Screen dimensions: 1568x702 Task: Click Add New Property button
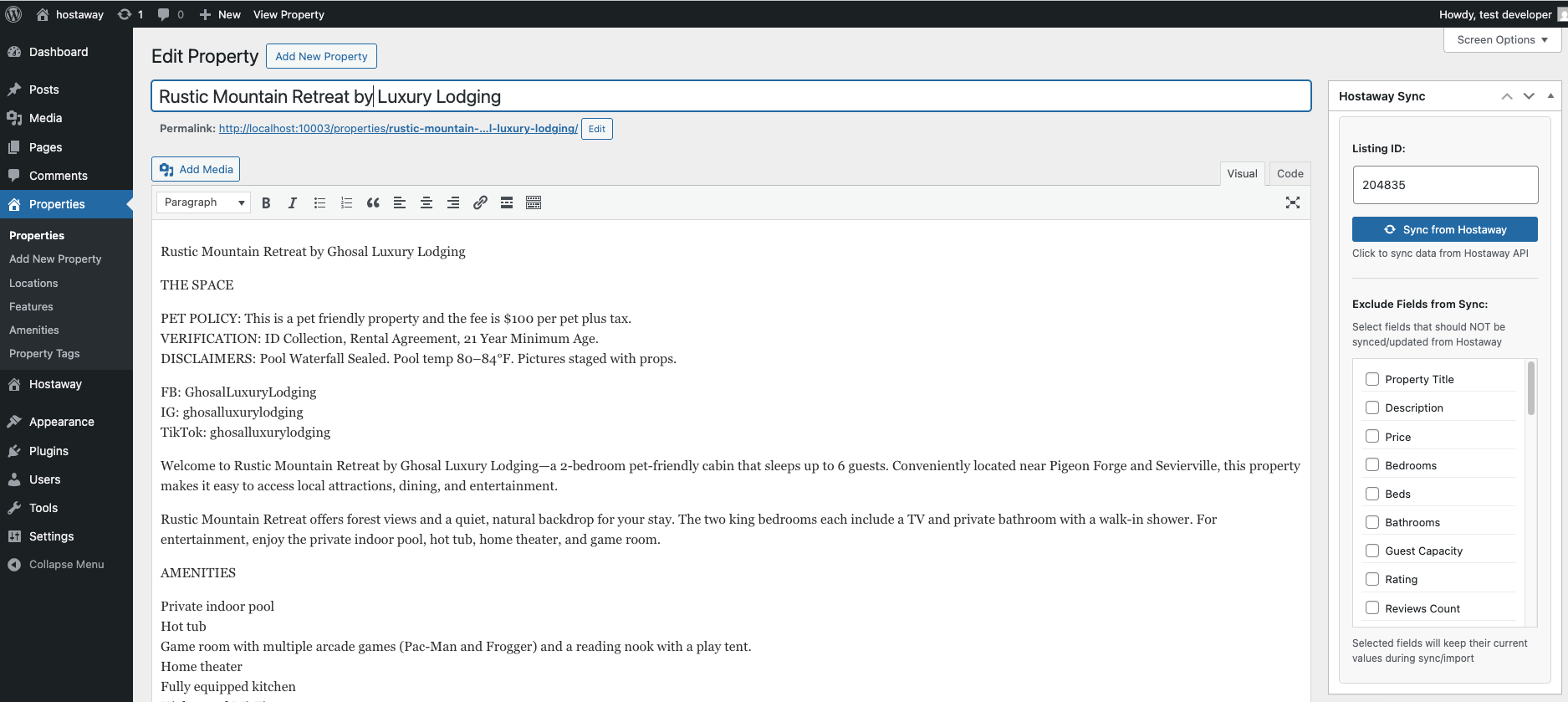[321, 56]
